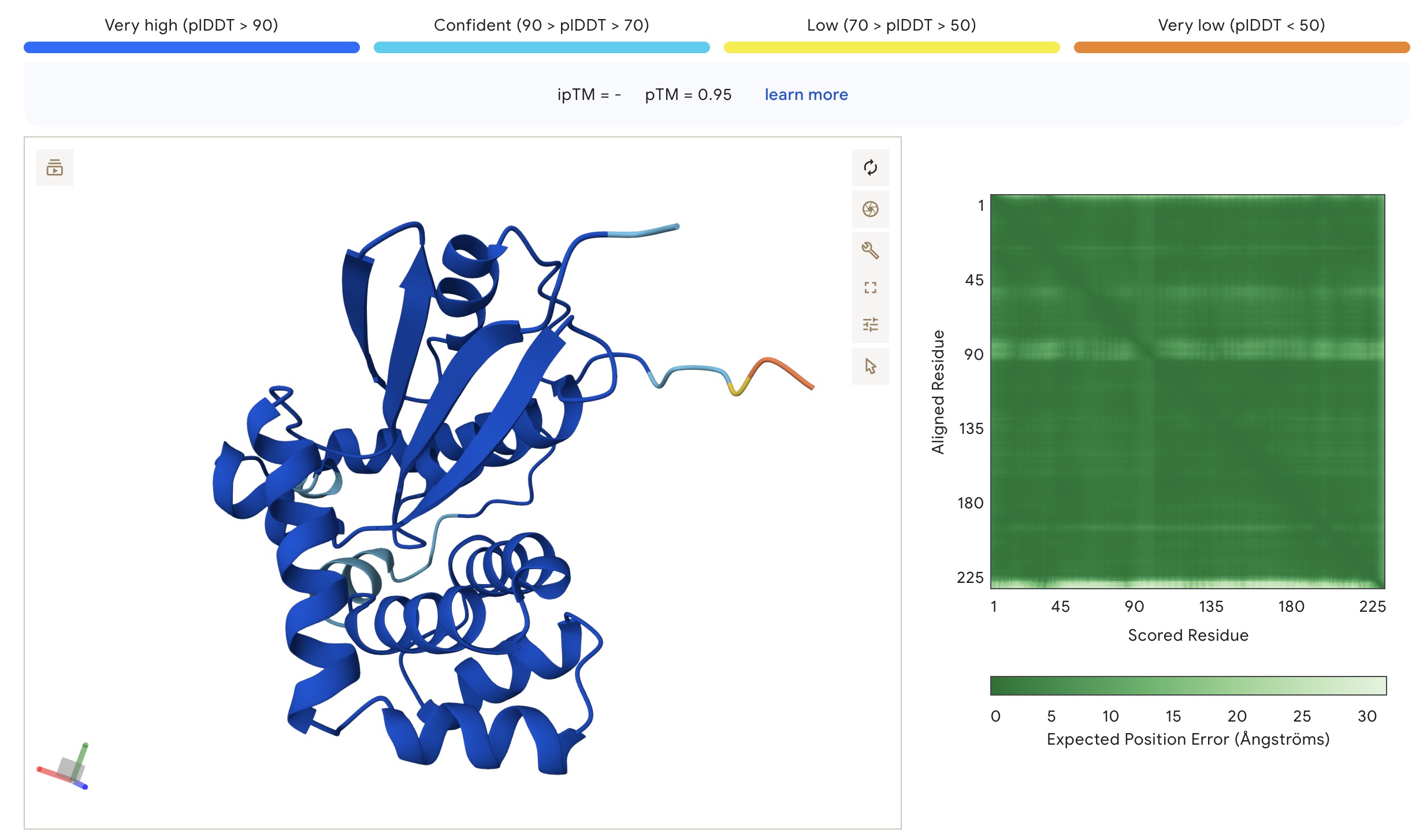Click the Very high pLDDT blue bar

tap(191, 47)
